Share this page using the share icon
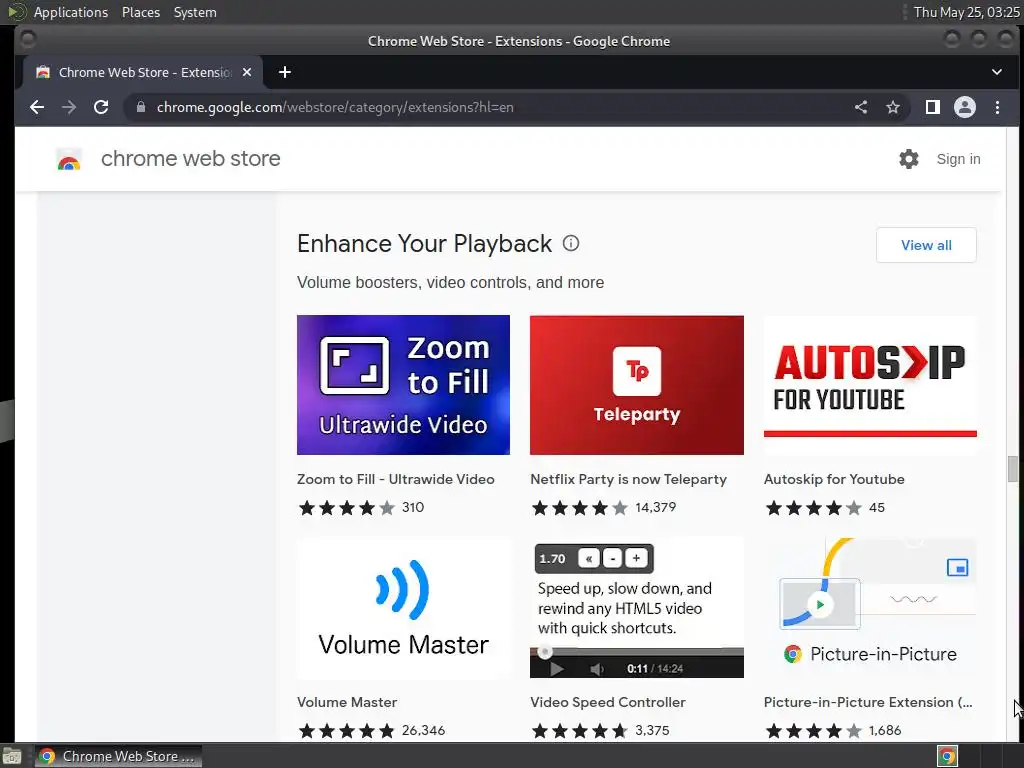This screenshot has width=1024, height=768. [861, 107]
